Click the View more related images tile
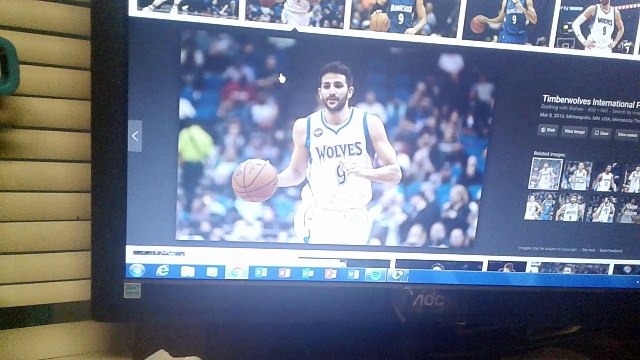This screenshot has height=360, width=640. (x=629, y=211)
